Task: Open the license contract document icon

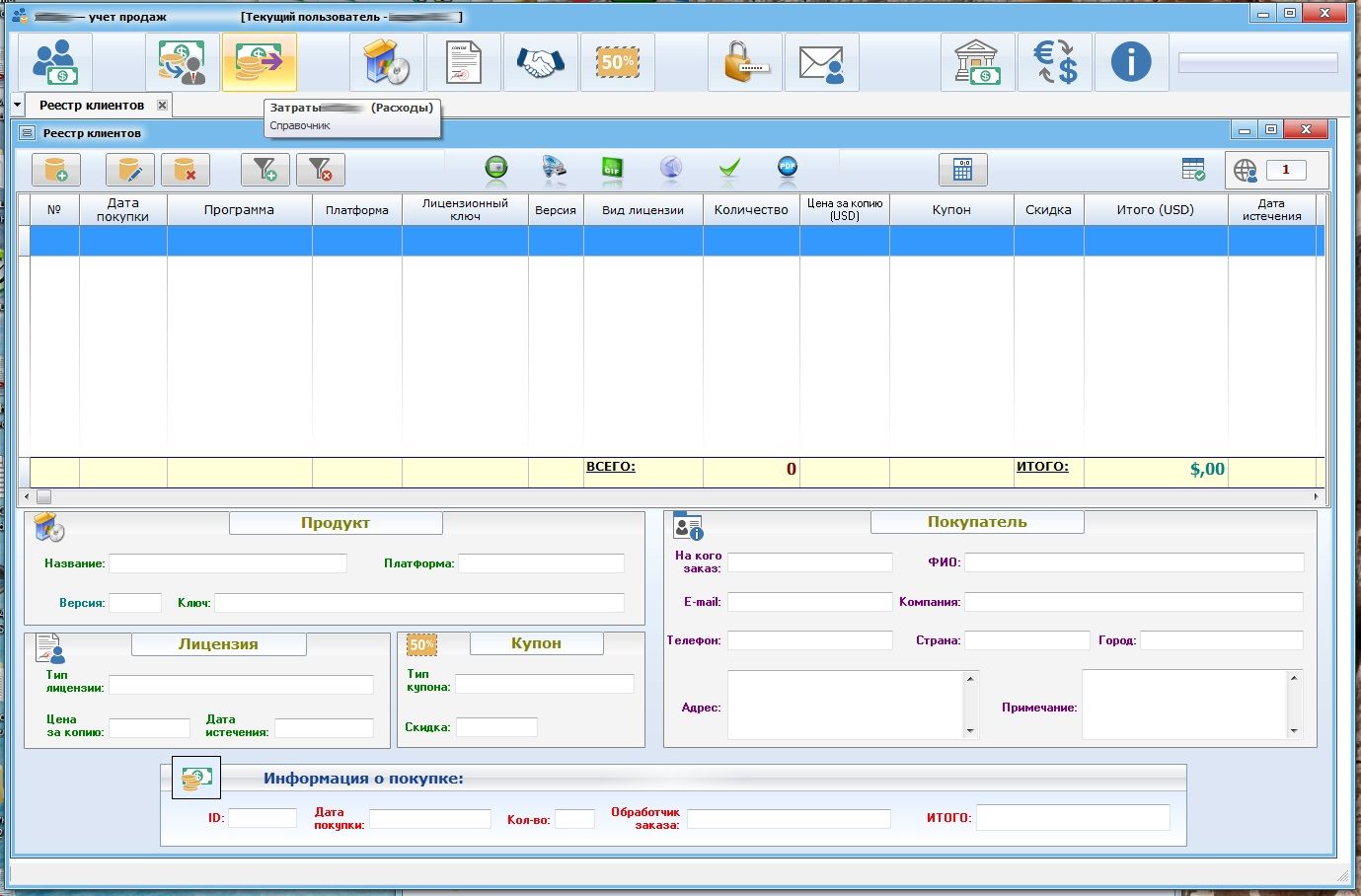Action: pos(463,62)
